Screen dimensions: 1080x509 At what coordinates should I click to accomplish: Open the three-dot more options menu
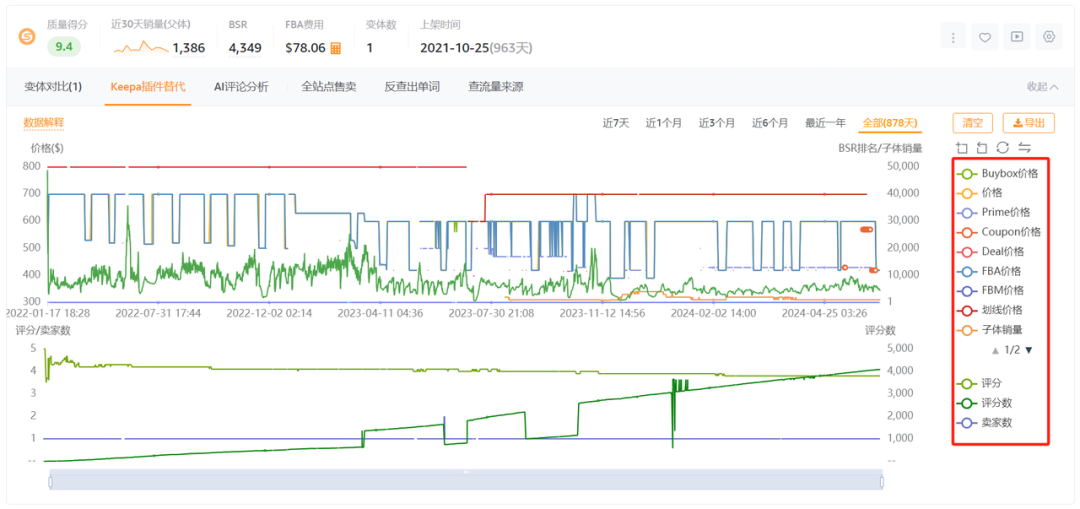[x=953, y=37]
